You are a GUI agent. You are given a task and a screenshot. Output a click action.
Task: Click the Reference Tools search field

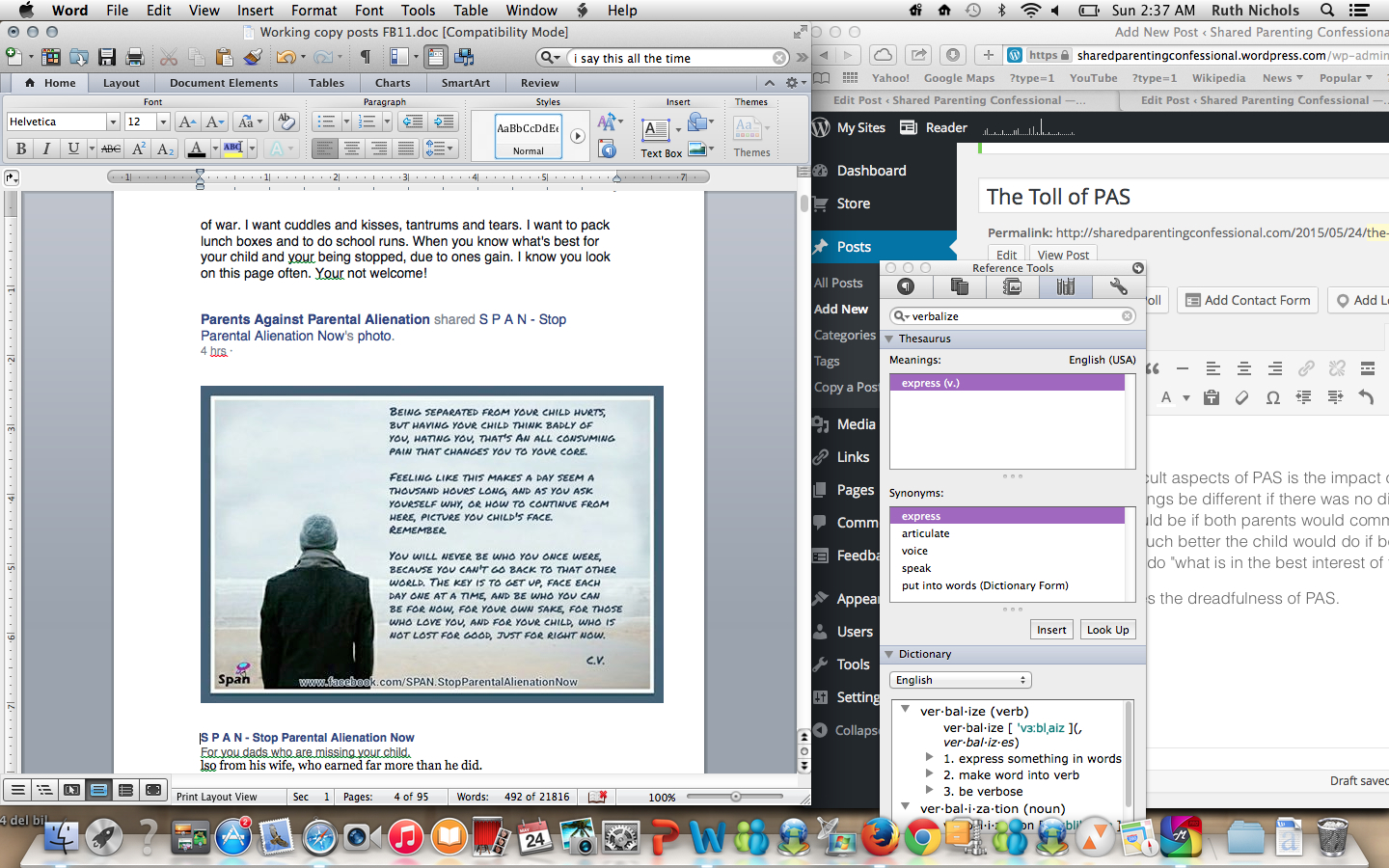click(x=1013, y=316)
